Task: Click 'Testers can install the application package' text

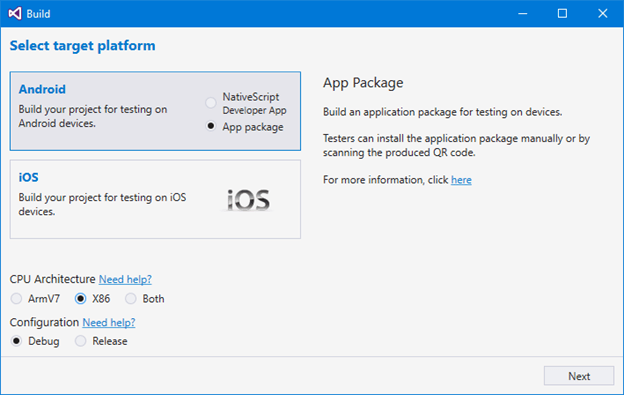Action: tap(456, 145)
